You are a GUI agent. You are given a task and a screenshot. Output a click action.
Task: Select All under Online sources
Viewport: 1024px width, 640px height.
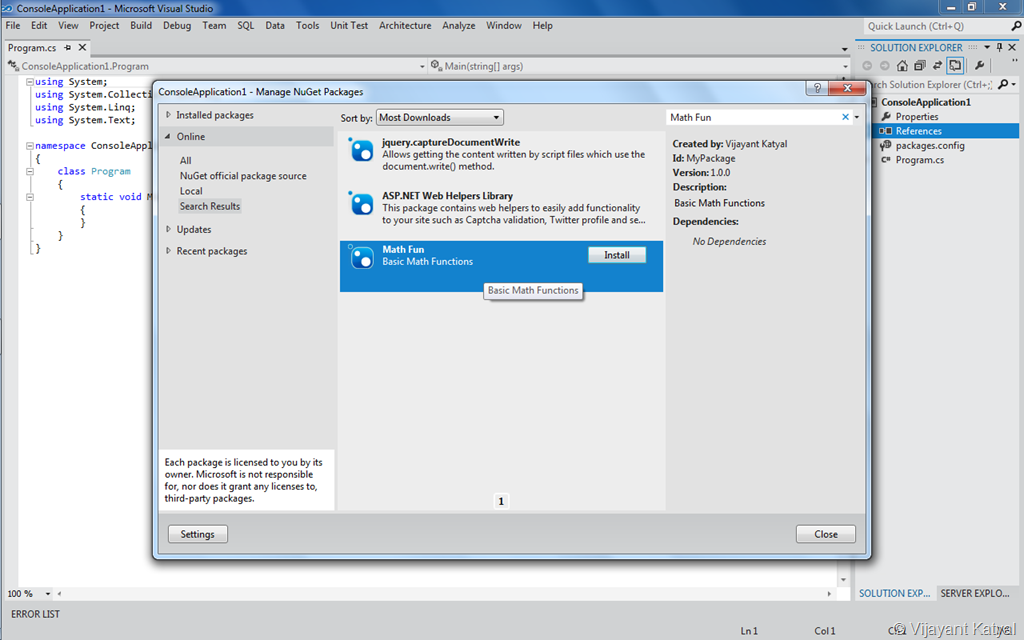[x=185, y=160]
